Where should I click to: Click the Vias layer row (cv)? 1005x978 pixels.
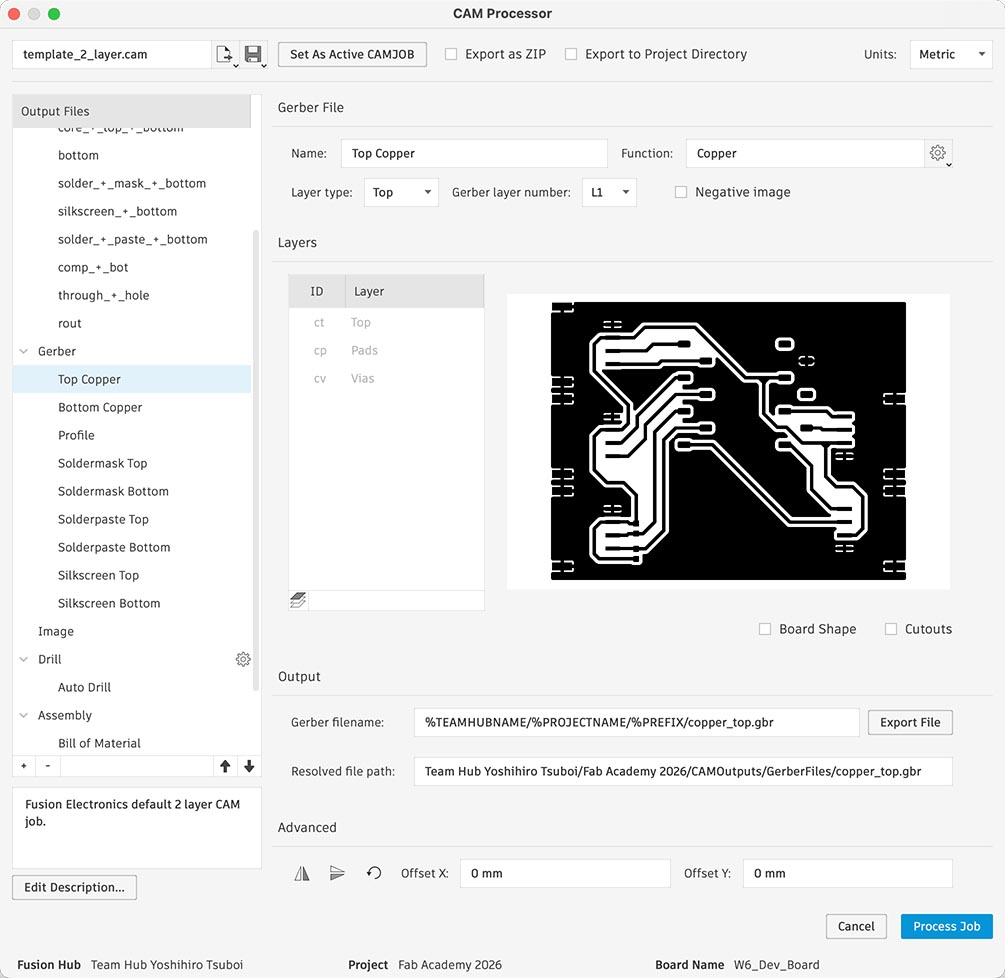pos(386,378)
